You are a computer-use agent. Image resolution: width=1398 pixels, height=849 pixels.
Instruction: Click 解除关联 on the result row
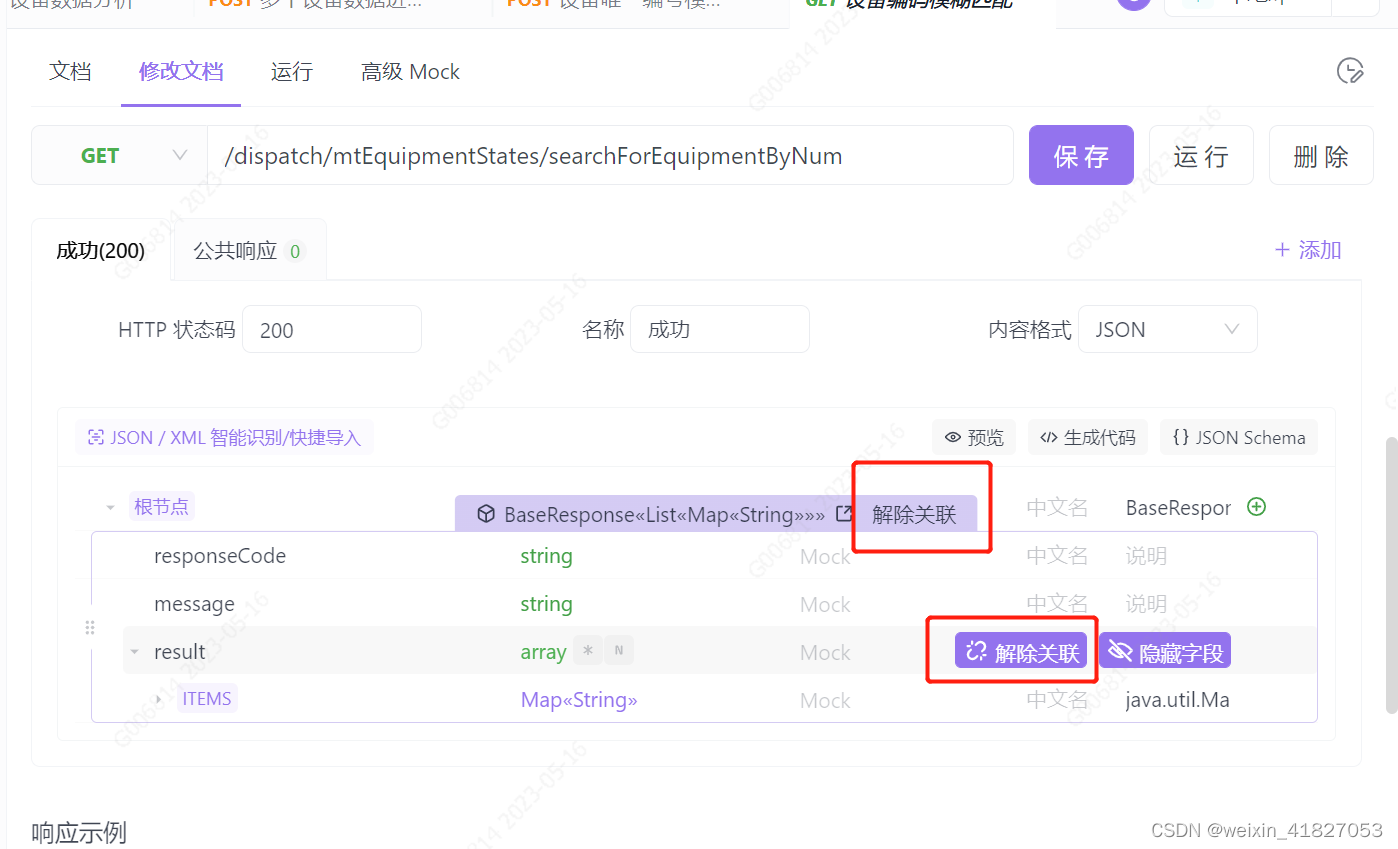[x=1021, y=652]
